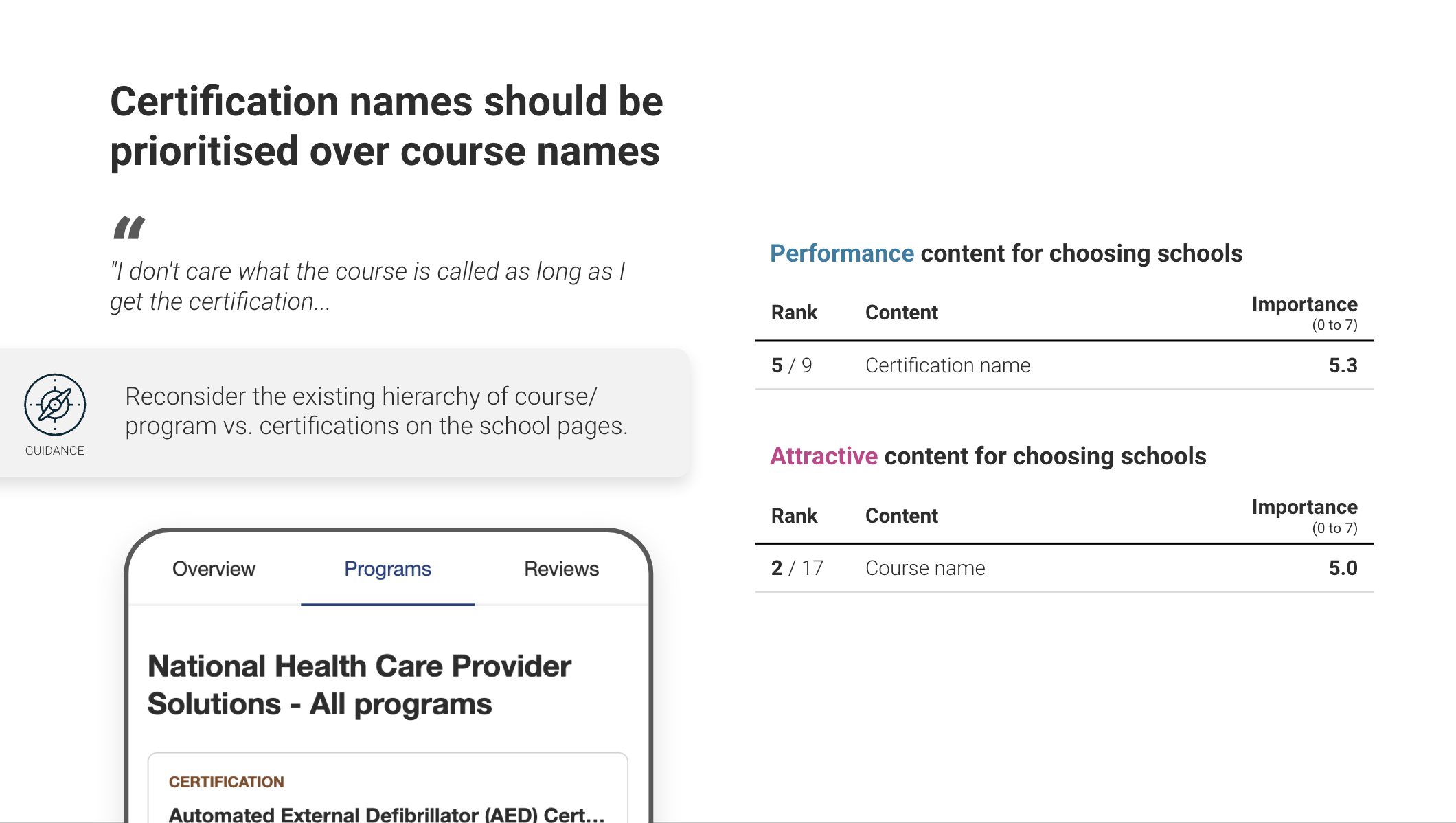Click the National Health Care Provider Solutions heading

pos(359,685)
